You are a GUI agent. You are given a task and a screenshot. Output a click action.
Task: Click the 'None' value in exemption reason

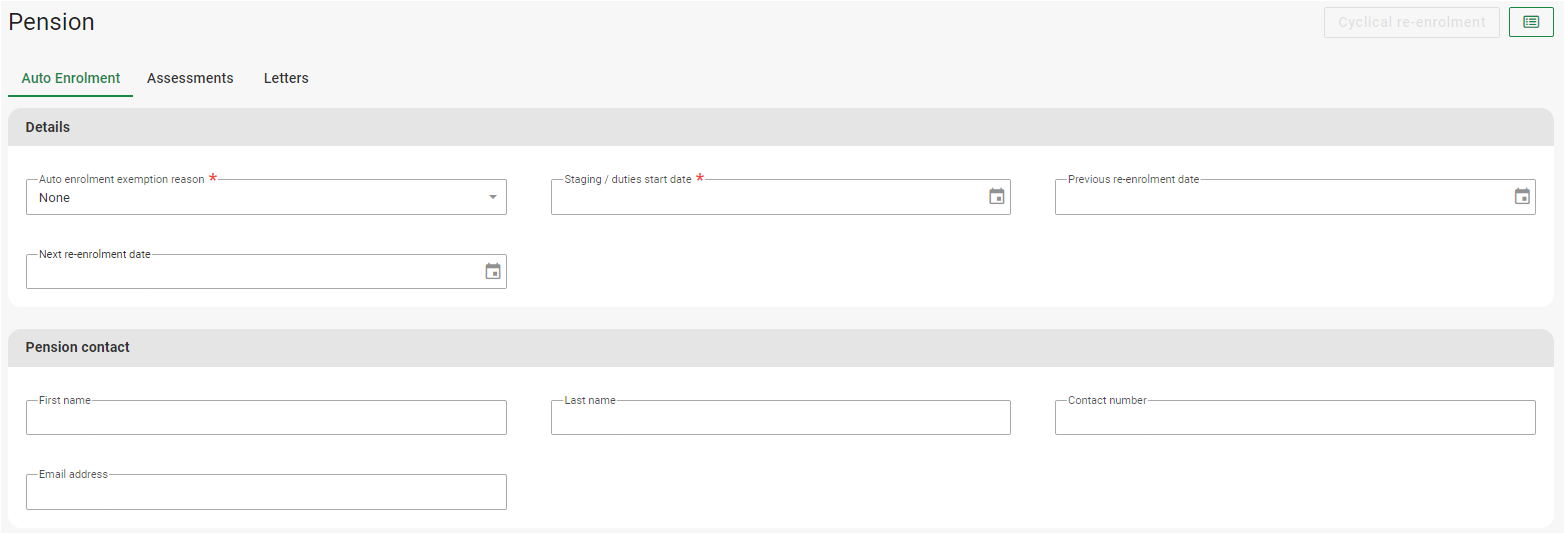tap(55, 198)
